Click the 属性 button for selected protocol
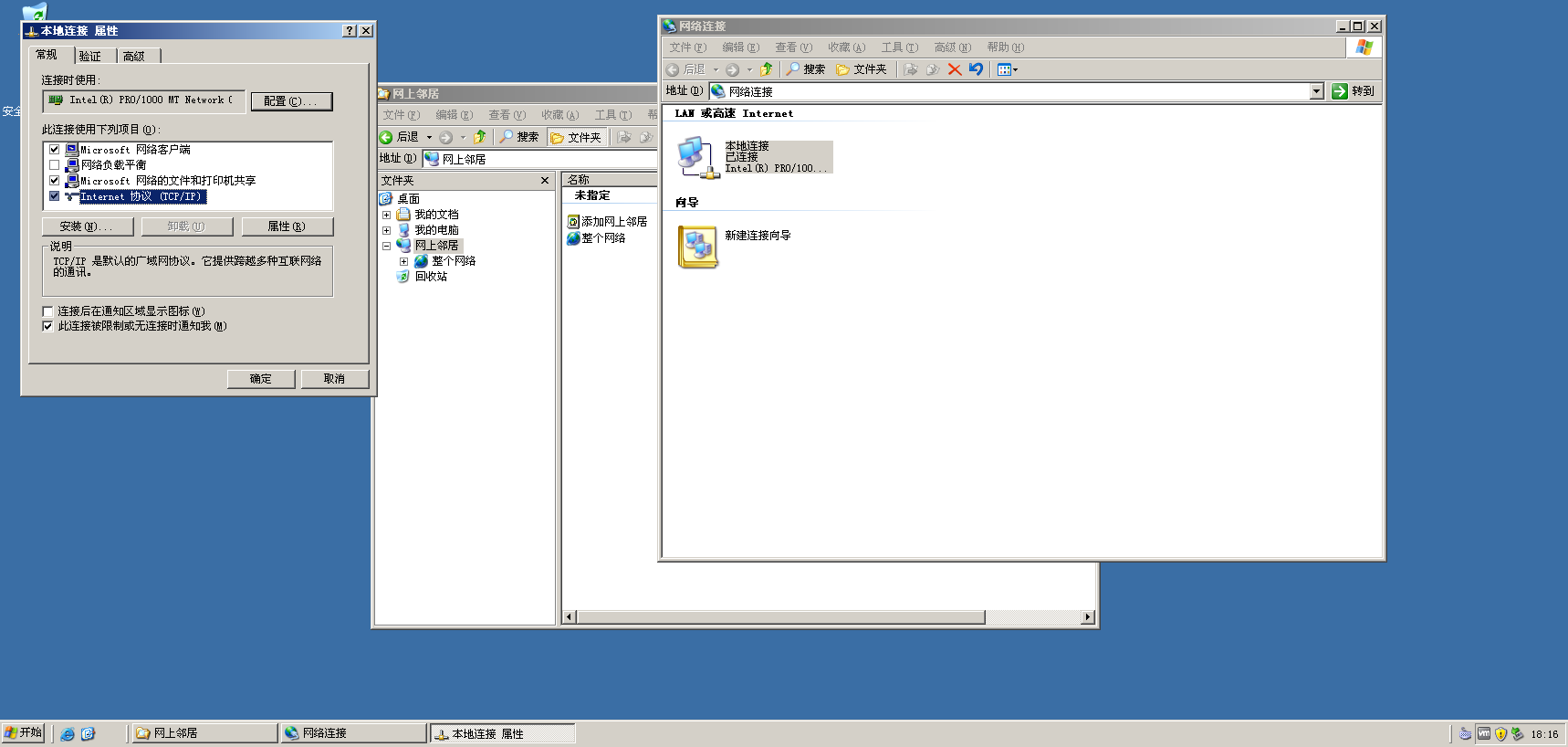The width and height of the screenshot is (1568, 747). coord(287,226)
